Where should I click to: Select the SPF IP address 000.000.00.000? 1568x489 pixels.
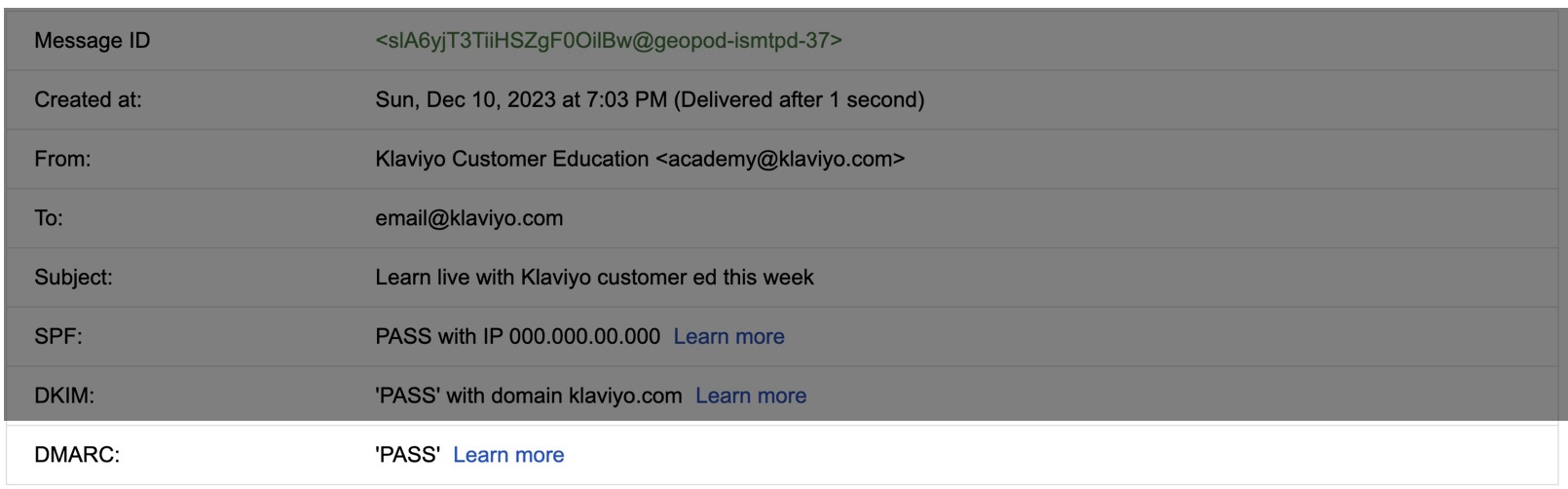tap(584, 336)
